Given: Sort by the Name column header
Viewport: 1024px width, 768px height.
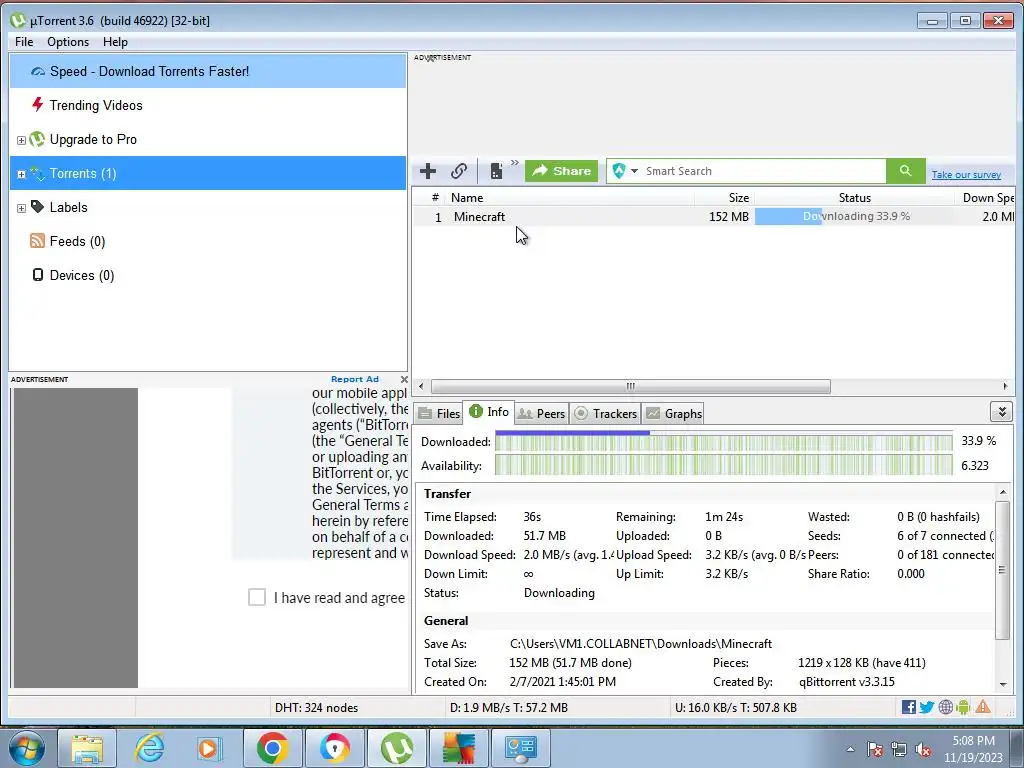Looking at the screenshot, I should click(x=571, y=198).
